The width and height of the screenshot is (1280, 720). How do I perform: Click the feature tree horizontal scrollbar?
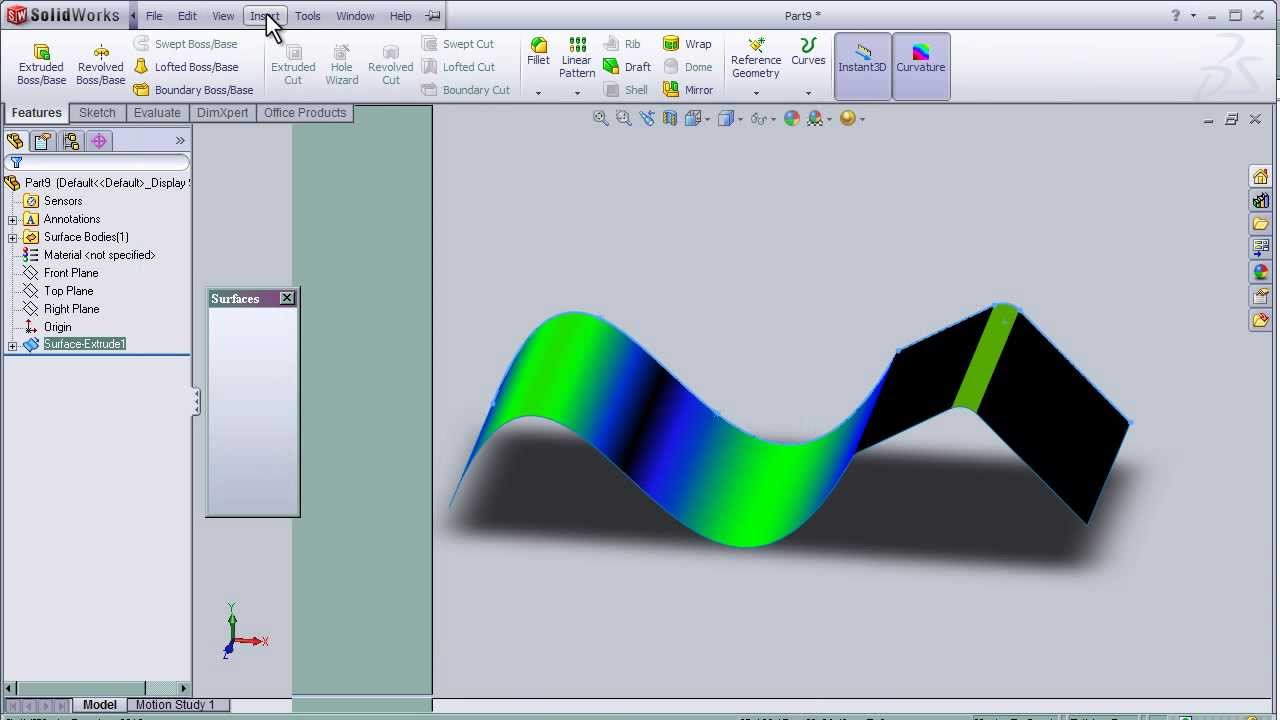pyautogui.click(x=97, y=688)
